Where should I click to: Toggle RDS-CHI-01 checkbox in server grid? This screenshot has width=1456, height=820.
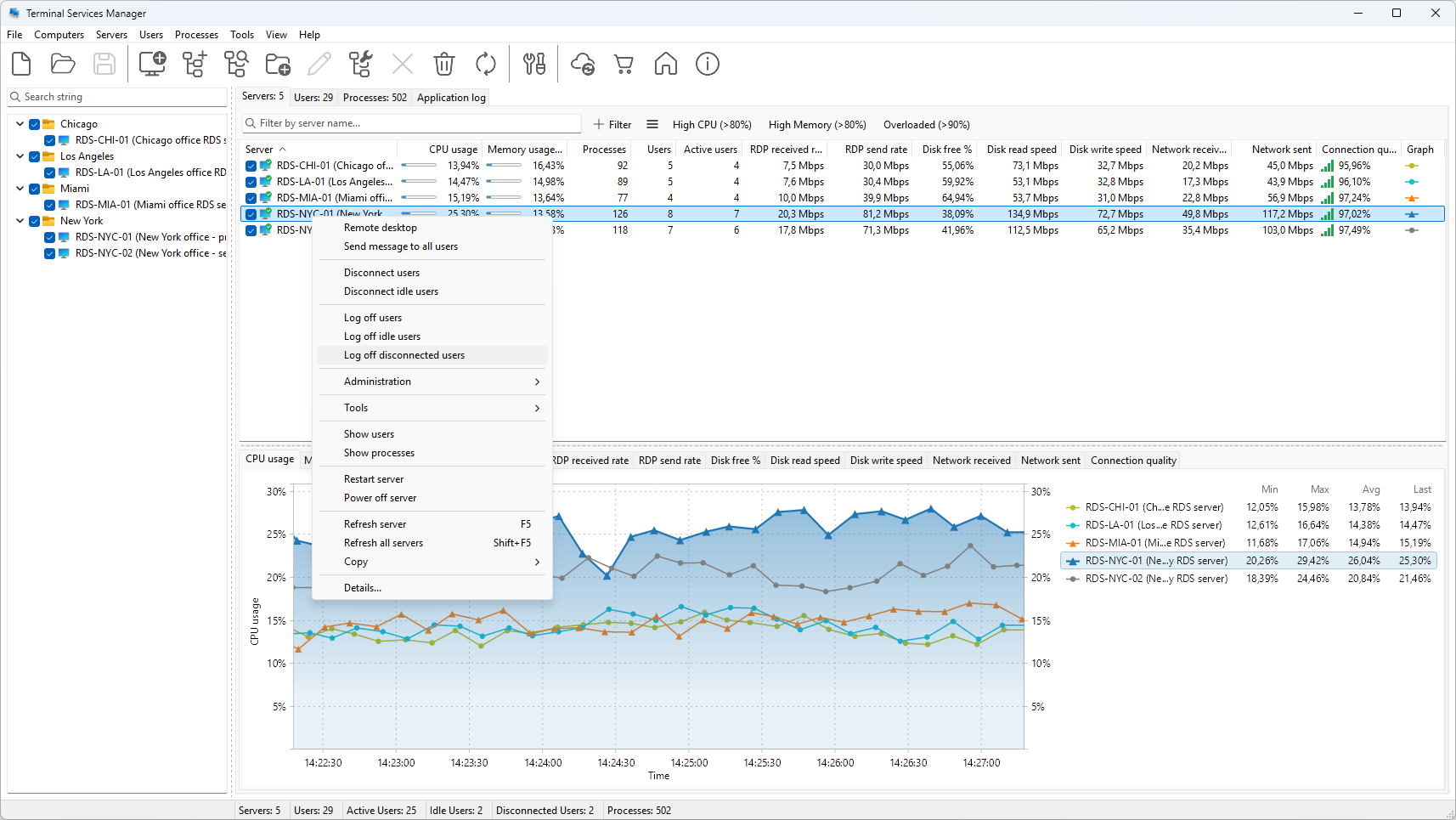coord(251,166)
